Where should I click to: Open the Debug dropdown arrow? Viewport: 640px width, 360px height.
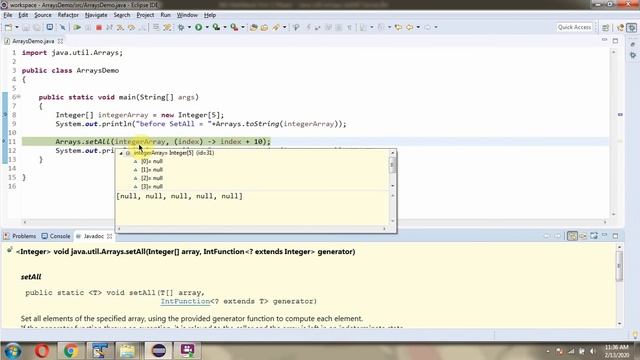coord(189,27)
